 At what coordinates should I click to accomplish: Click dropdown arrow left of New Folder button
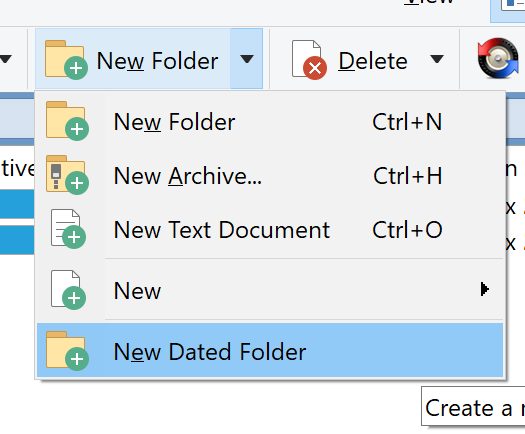[6, 59]
